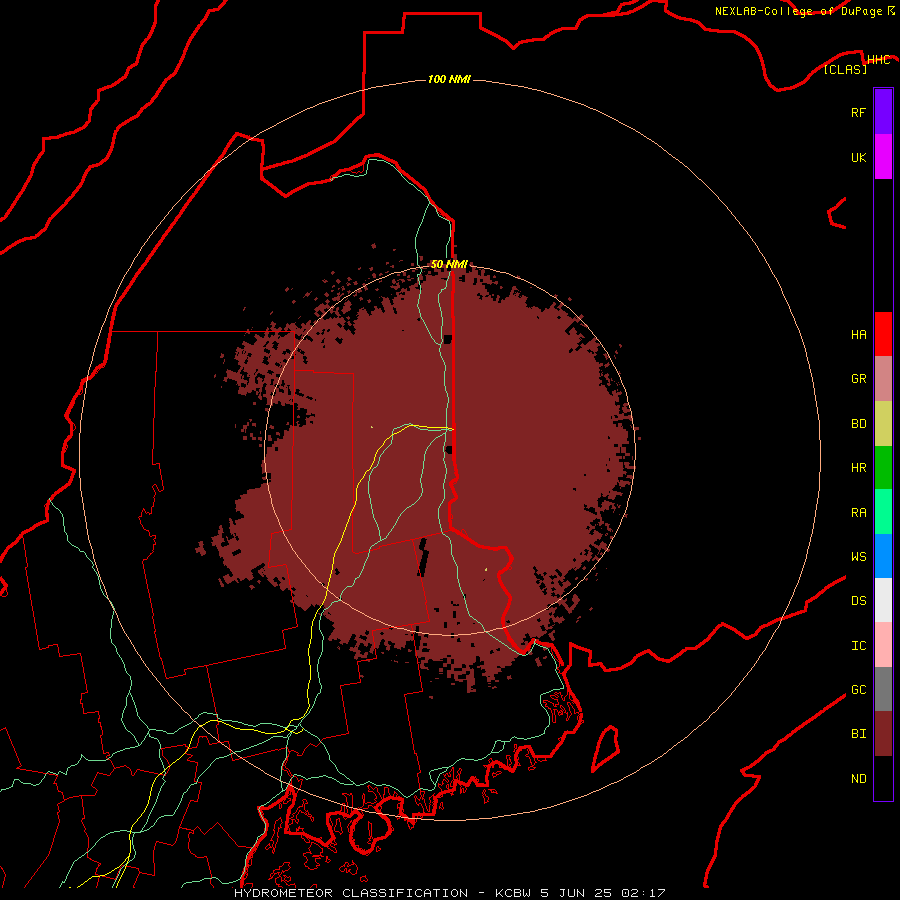Click the 02:17 timestamp
Image resolution: width=900 pixels, height=900 pixels.
point(643,893)
